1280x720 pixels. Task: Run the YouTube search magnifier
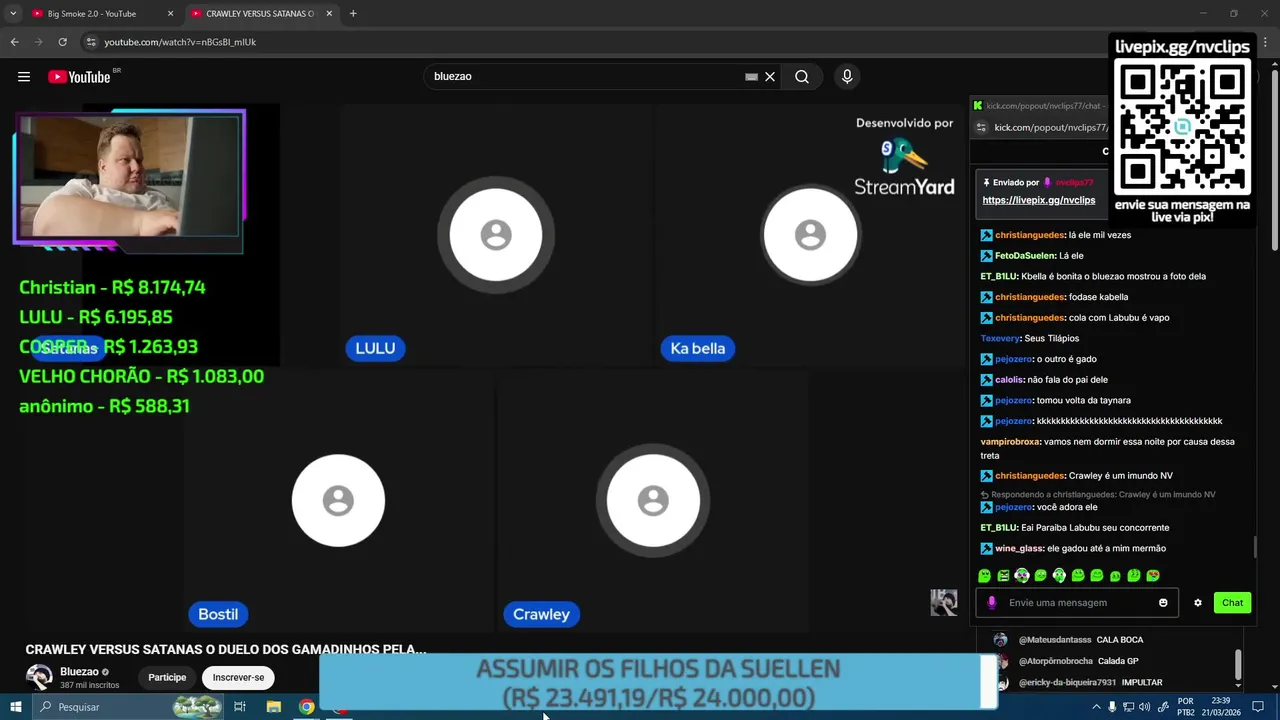pyautogui.click(x=802, y=77)
